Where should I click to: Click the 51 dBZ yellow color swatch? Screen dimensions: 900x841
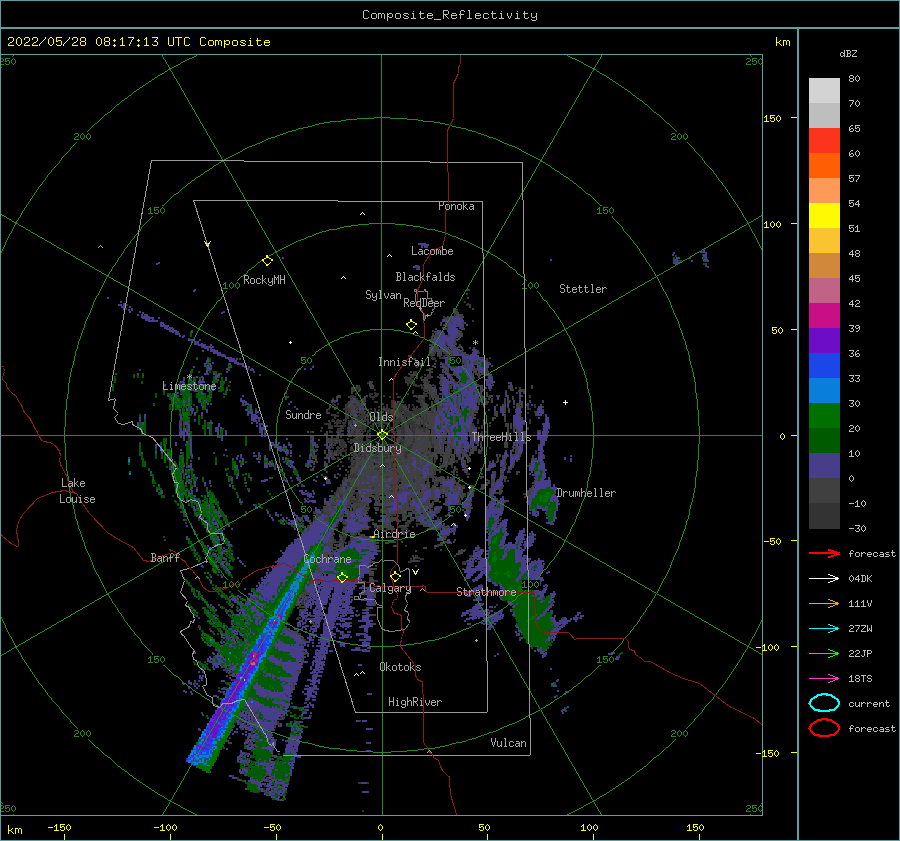(824, 216)
